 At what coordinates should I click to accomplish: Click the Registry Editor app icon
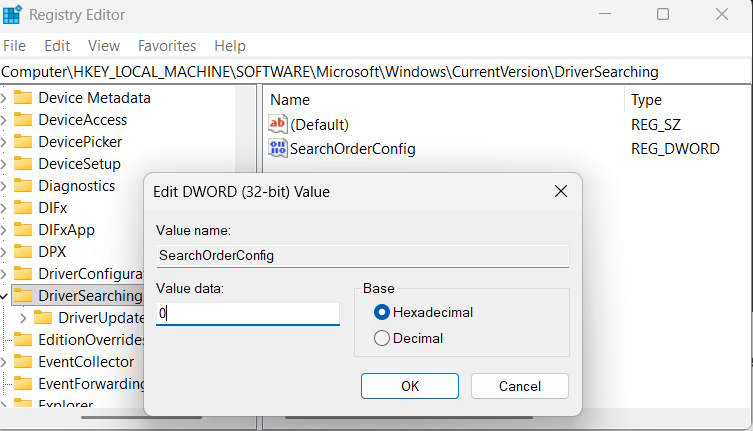[x=12, y=14]
